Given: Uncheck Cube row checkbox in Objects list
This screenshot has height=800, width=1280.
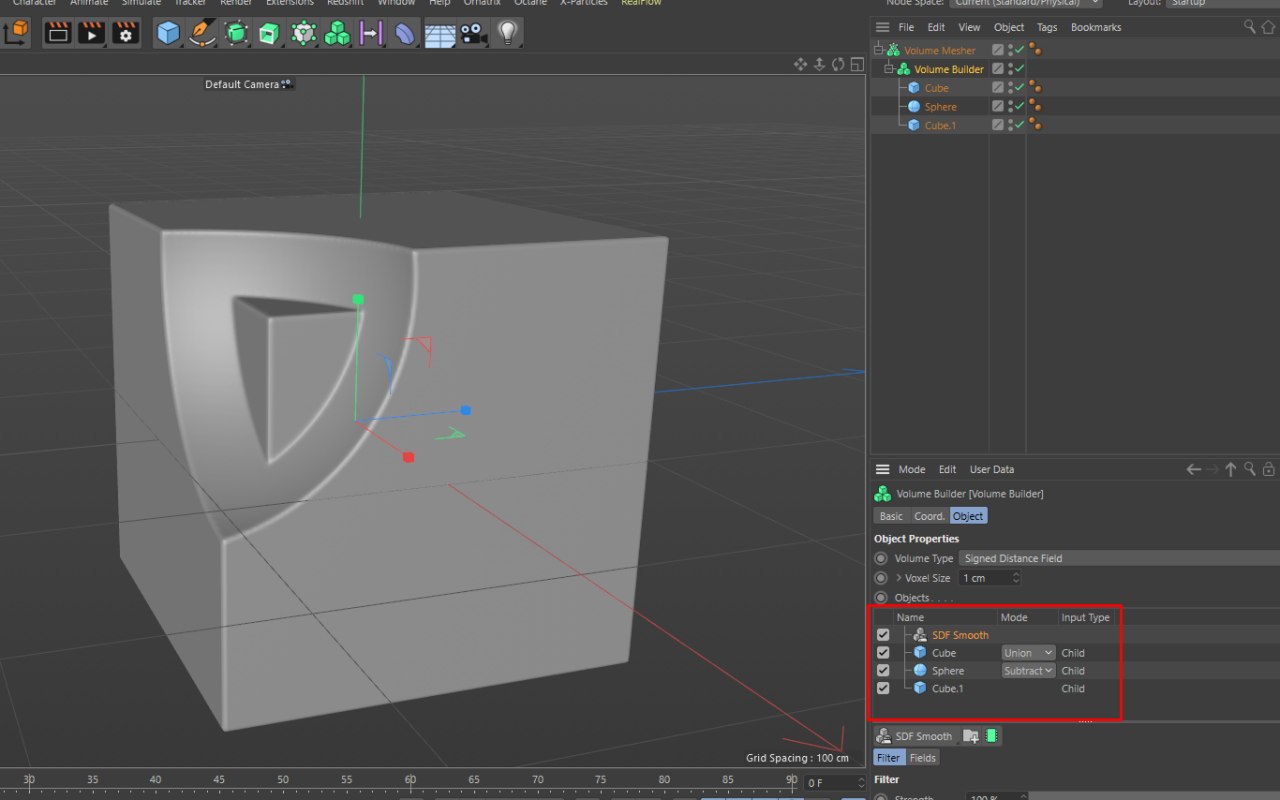Looking at the screenshot, I should pyautogui.click(x=883, y=653).
